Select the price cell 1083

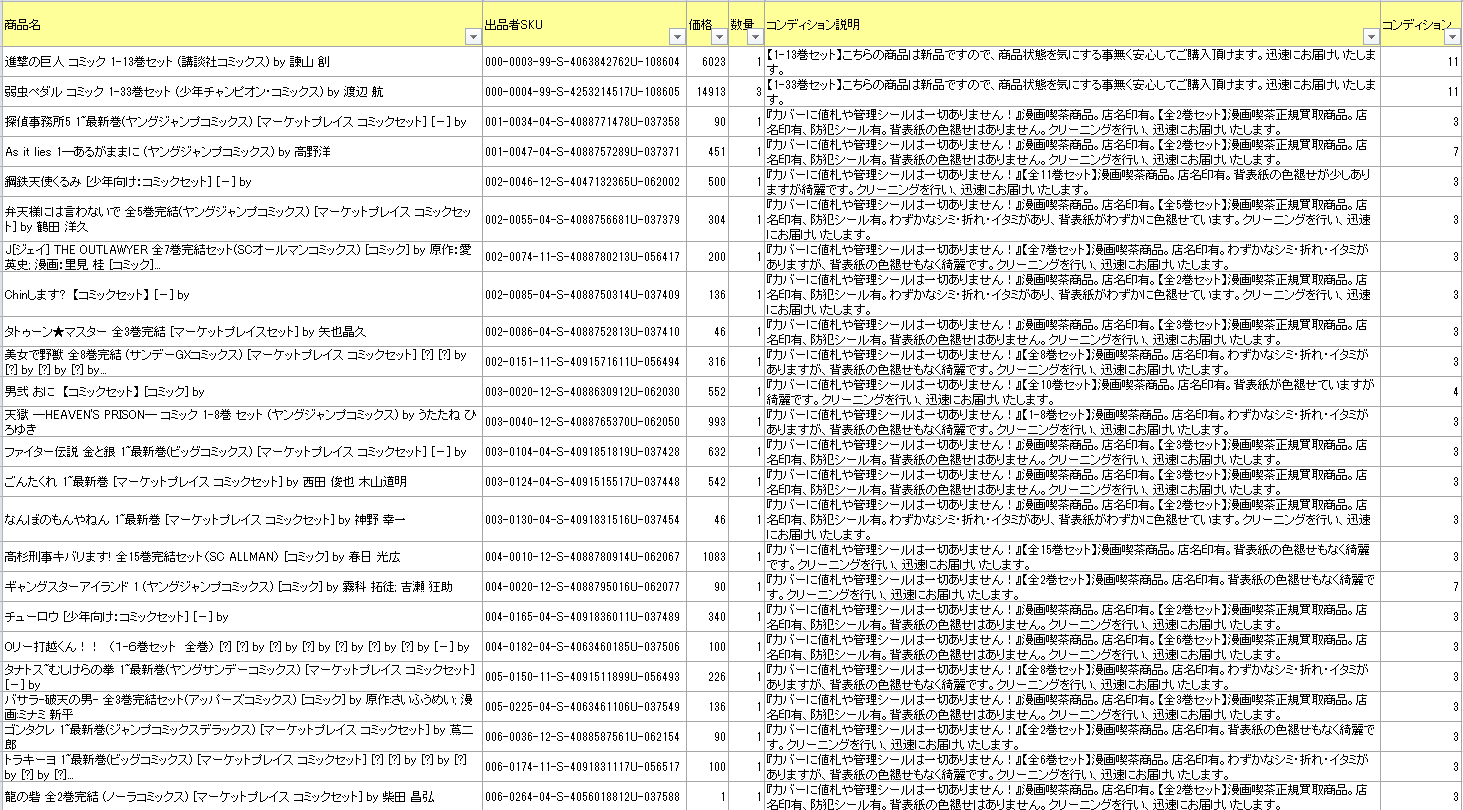point(707,557)
